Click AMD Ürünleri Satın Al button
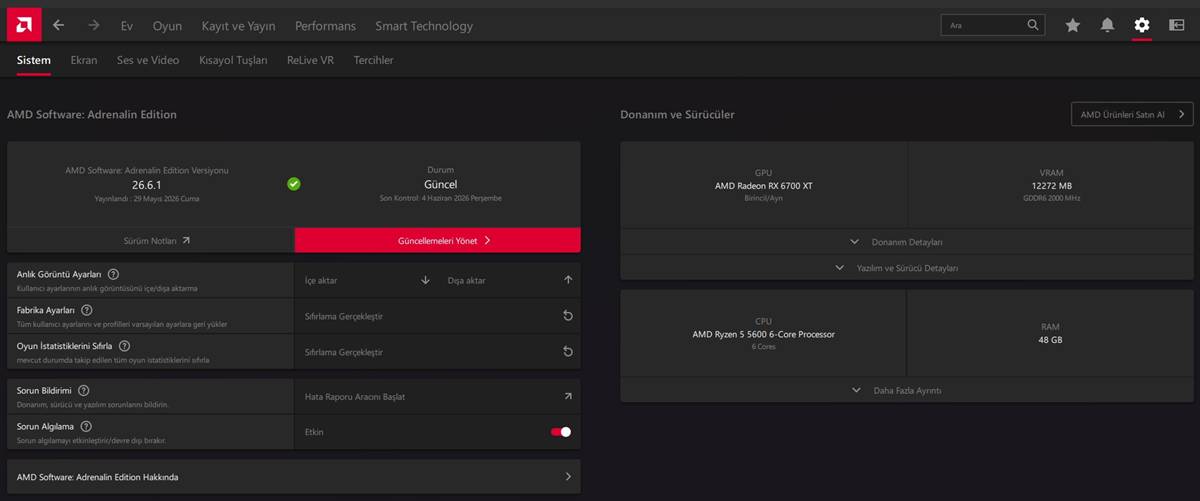Screen dimensions: 1200x501 tap(1132, 115)
